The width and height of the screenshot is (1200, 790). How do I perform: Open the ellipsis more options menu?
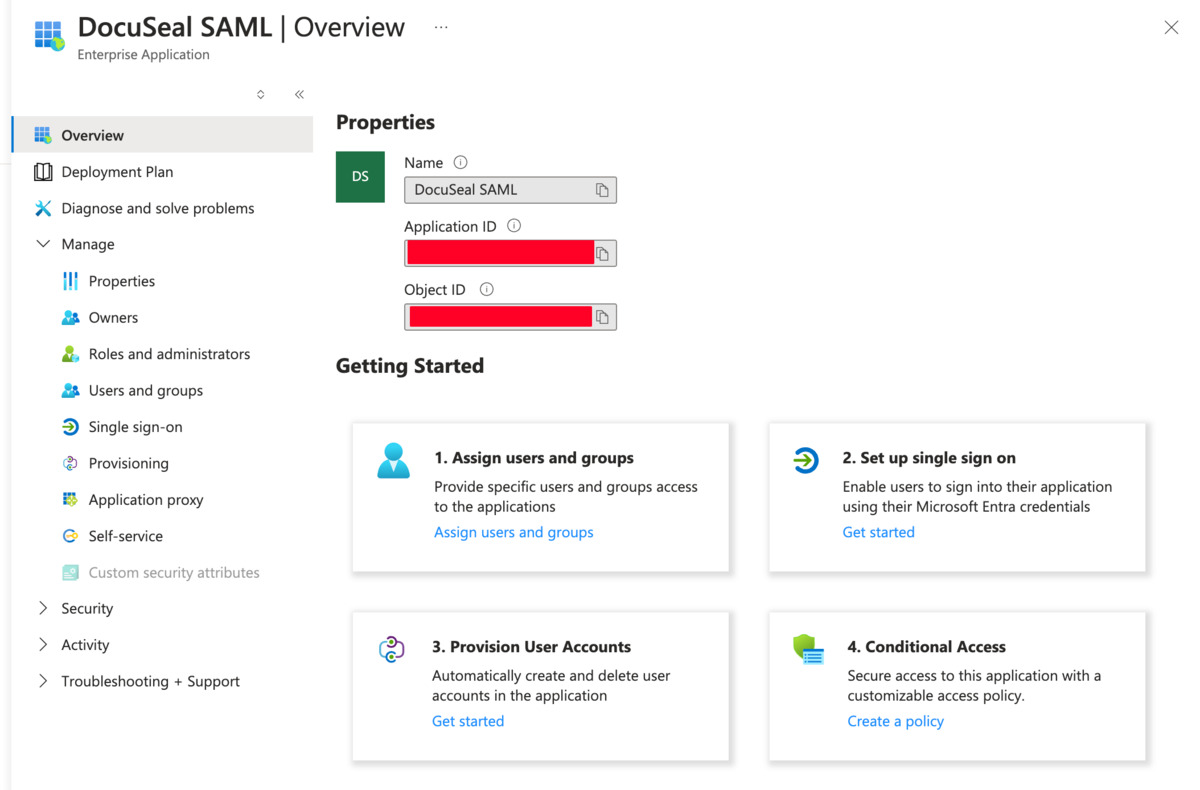(441, 28)
